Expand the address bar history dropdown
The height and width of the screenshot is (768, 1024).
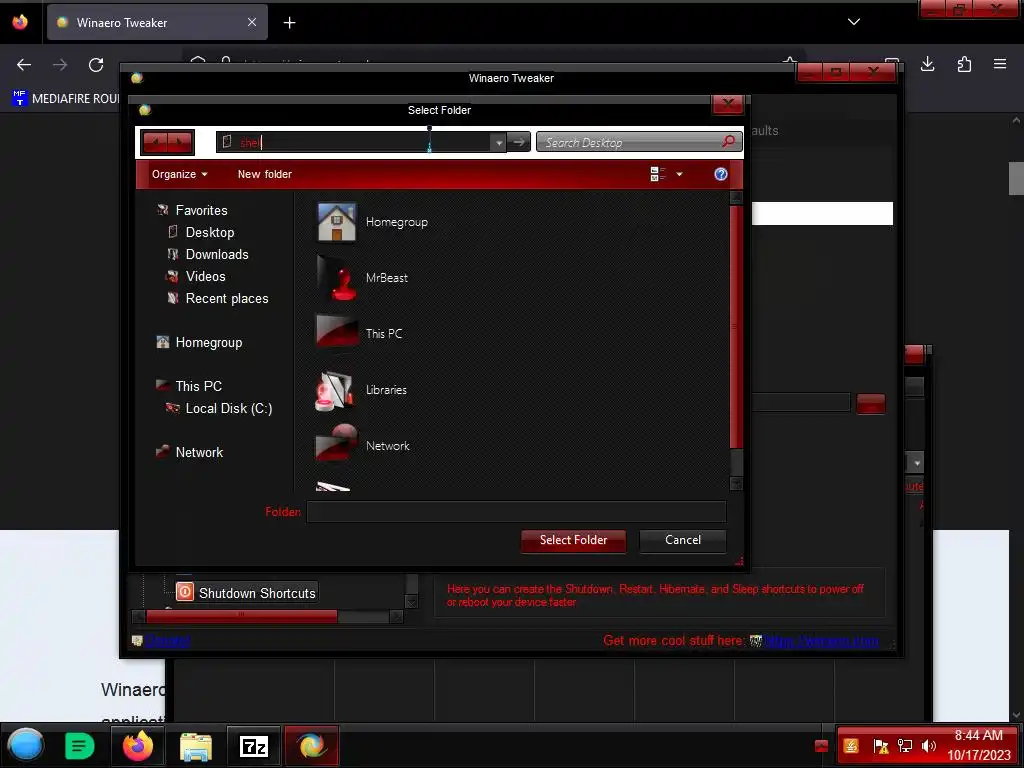tap(499, 142)
